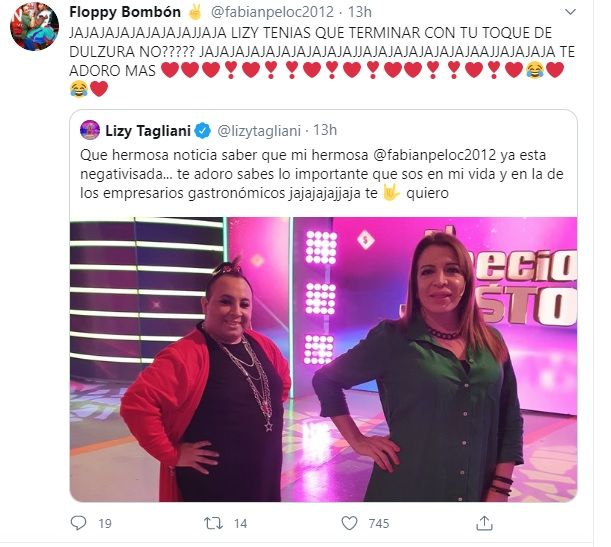Open the Lizy Tagliani display name
This screenshot has height=547, width=611.
click(x=148, y=131)
